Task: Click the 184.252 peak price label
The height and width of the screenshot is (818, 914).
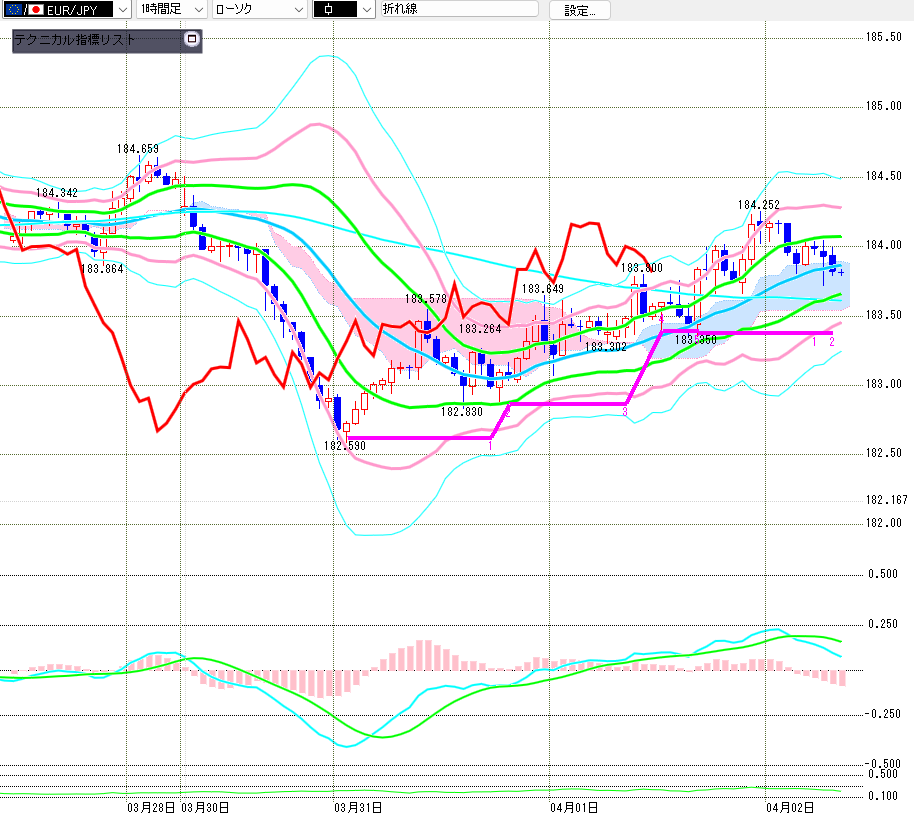Action: (759, 205)
